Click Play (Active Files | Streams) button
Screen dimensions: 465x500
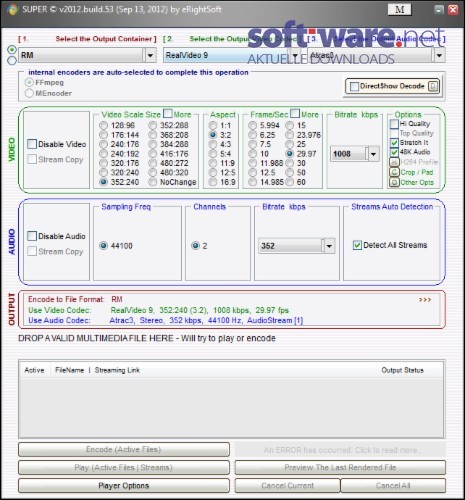(x=124, y=467)
